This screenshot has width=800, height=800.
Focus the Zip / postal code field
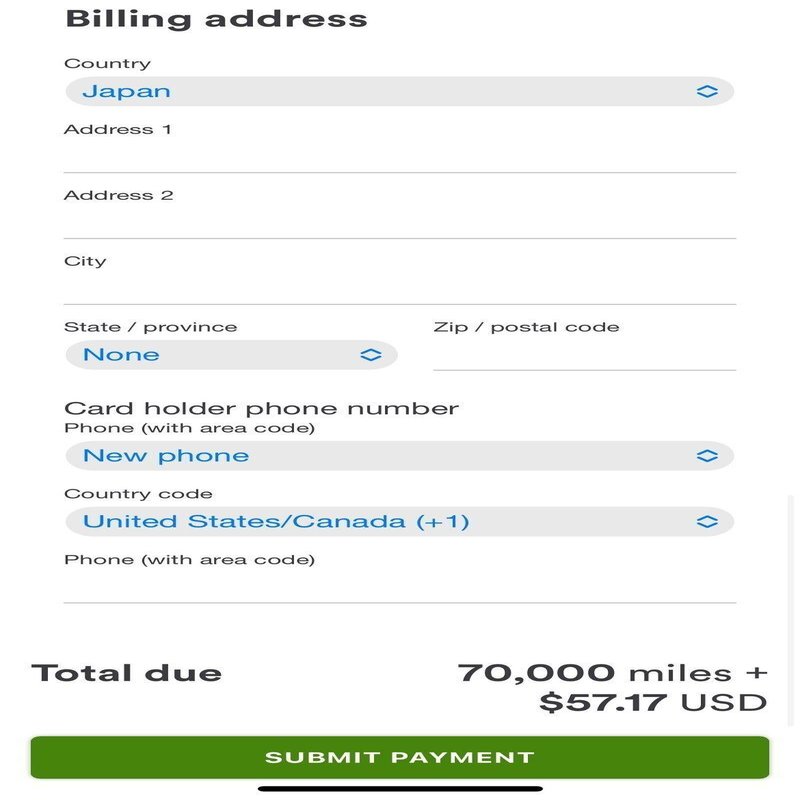[x=584, y=354]
